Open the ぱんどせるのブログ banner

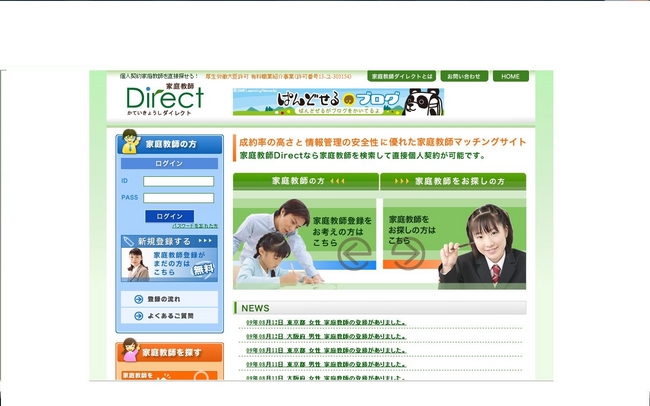click(338, 101)
